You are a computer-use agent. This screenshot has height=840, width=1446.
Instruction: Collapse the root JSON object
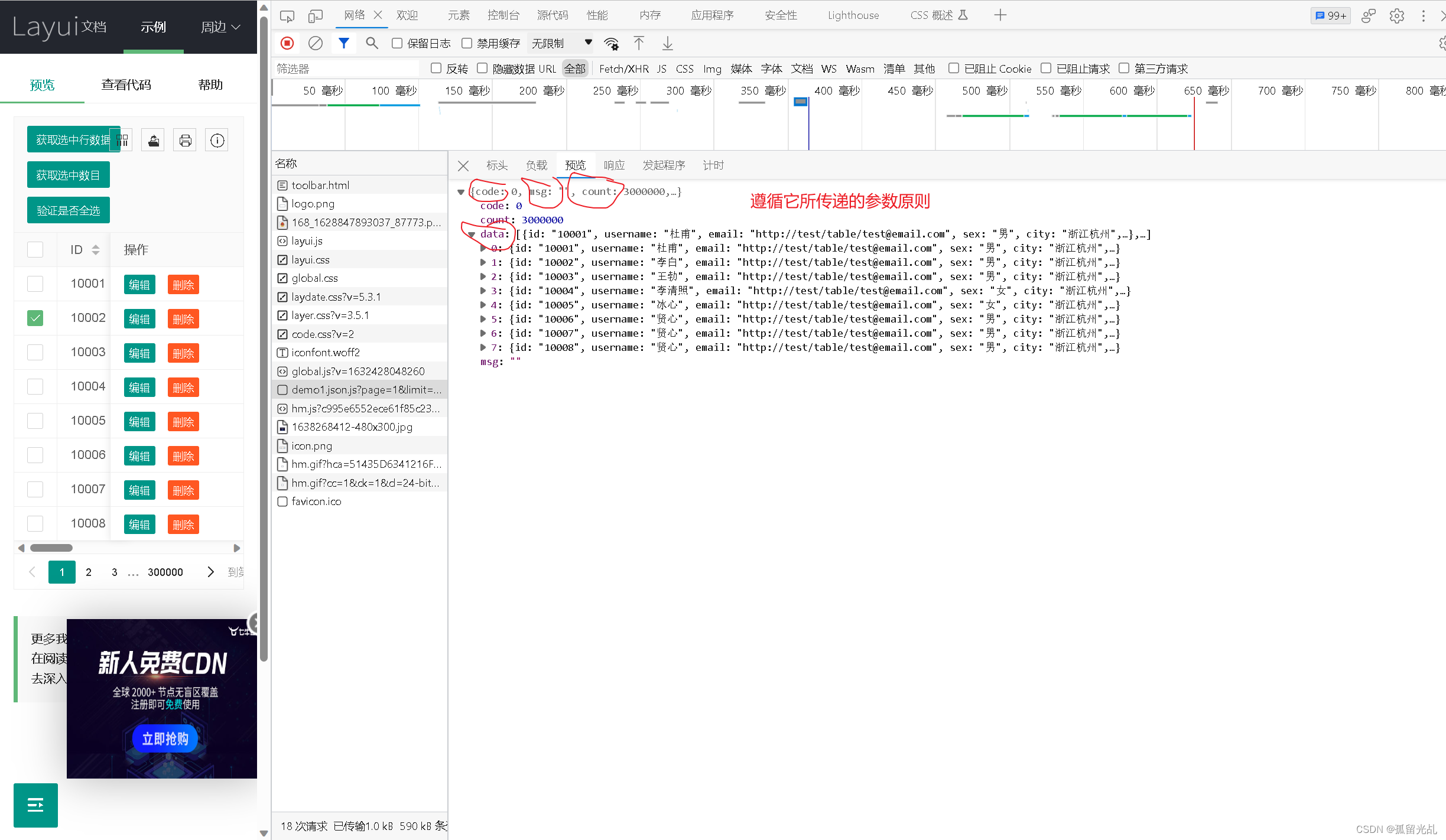[461, 192]
